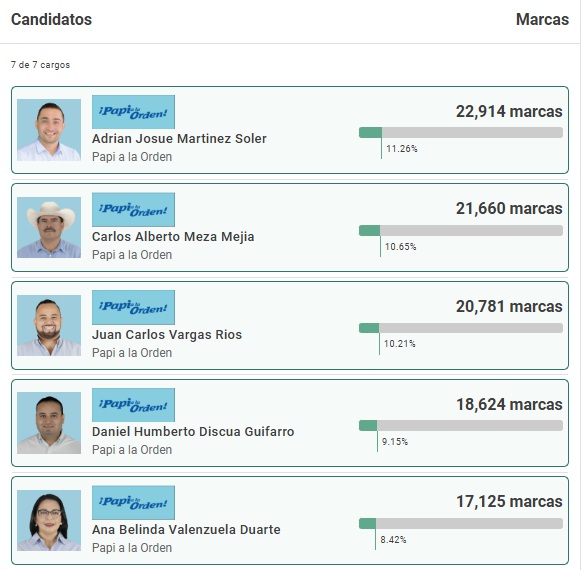Click Papi a la Orden logo above Daniel Humberto
Image resolution: width=581 pixels, height=570 pixels.
[x=133, y=405]
